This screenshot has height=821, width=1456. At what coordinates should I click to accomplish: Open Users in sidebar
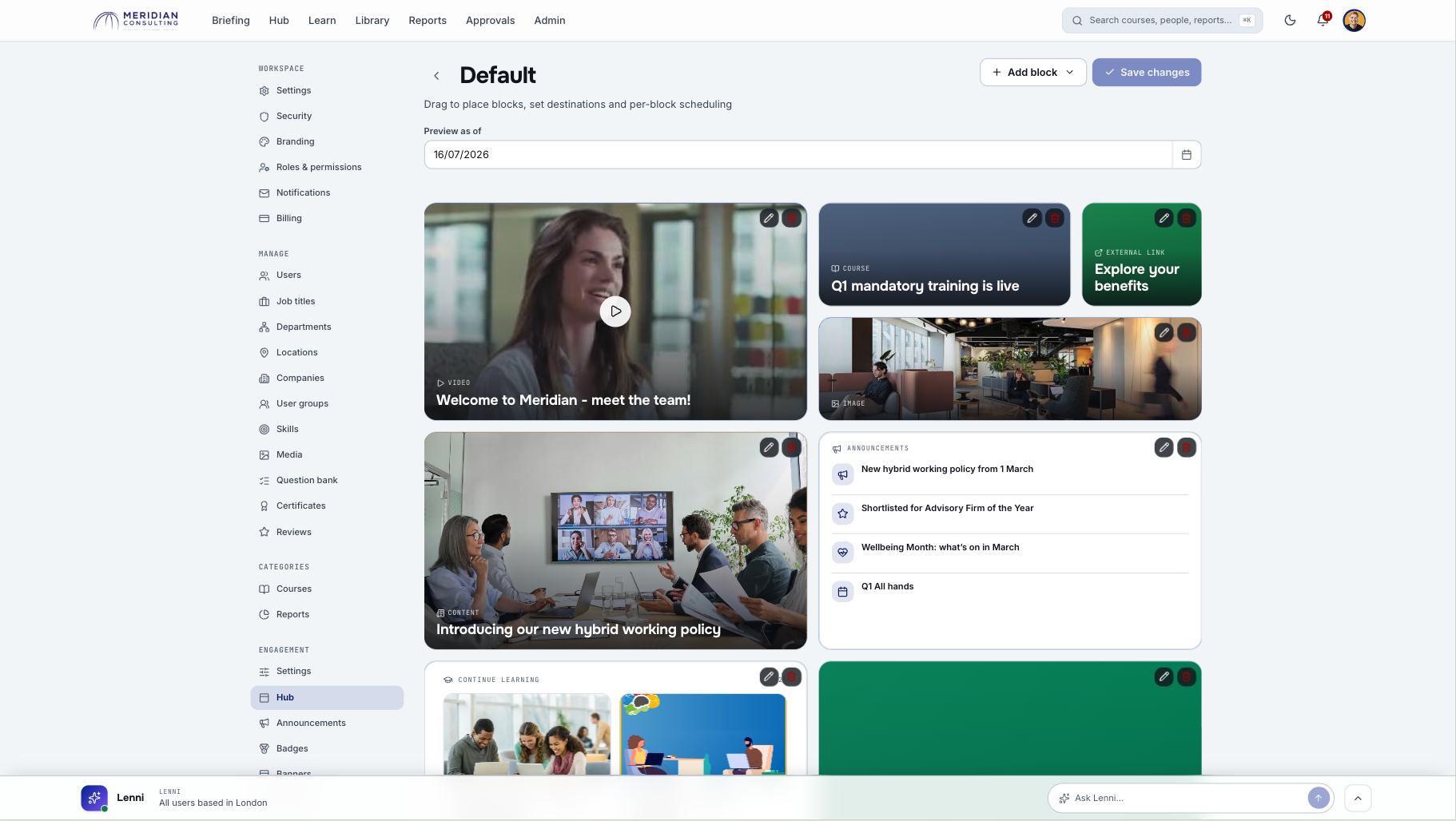tap(327, 276)
